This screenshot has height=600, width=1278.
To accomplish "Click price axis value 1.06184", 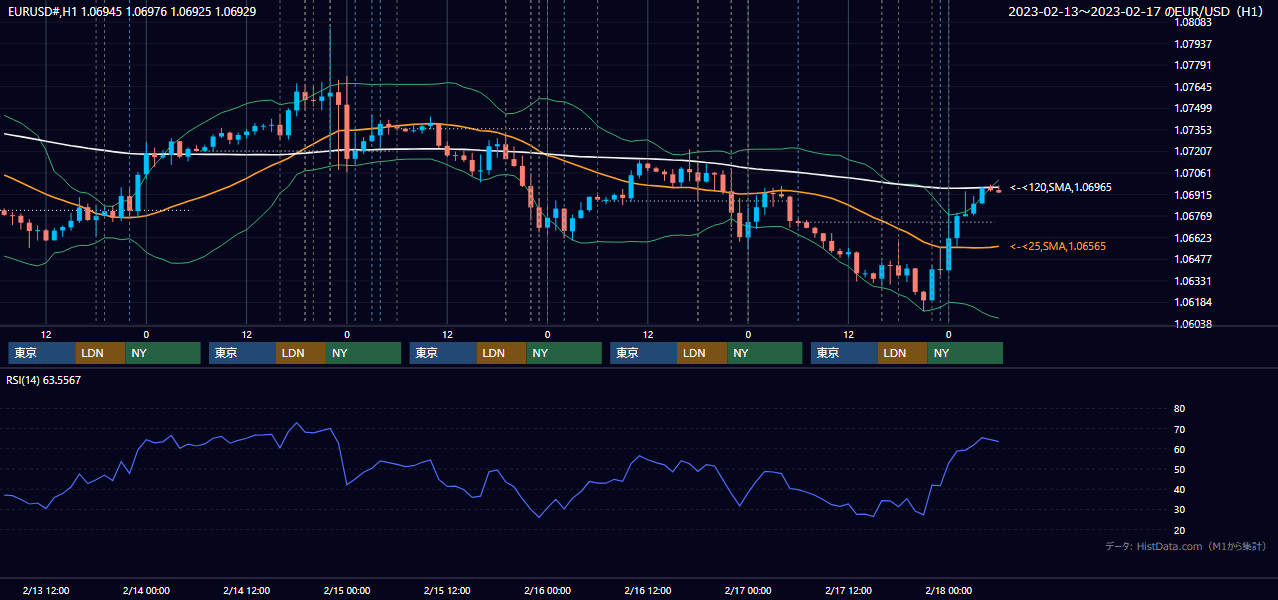I will tap(1193, 302).
